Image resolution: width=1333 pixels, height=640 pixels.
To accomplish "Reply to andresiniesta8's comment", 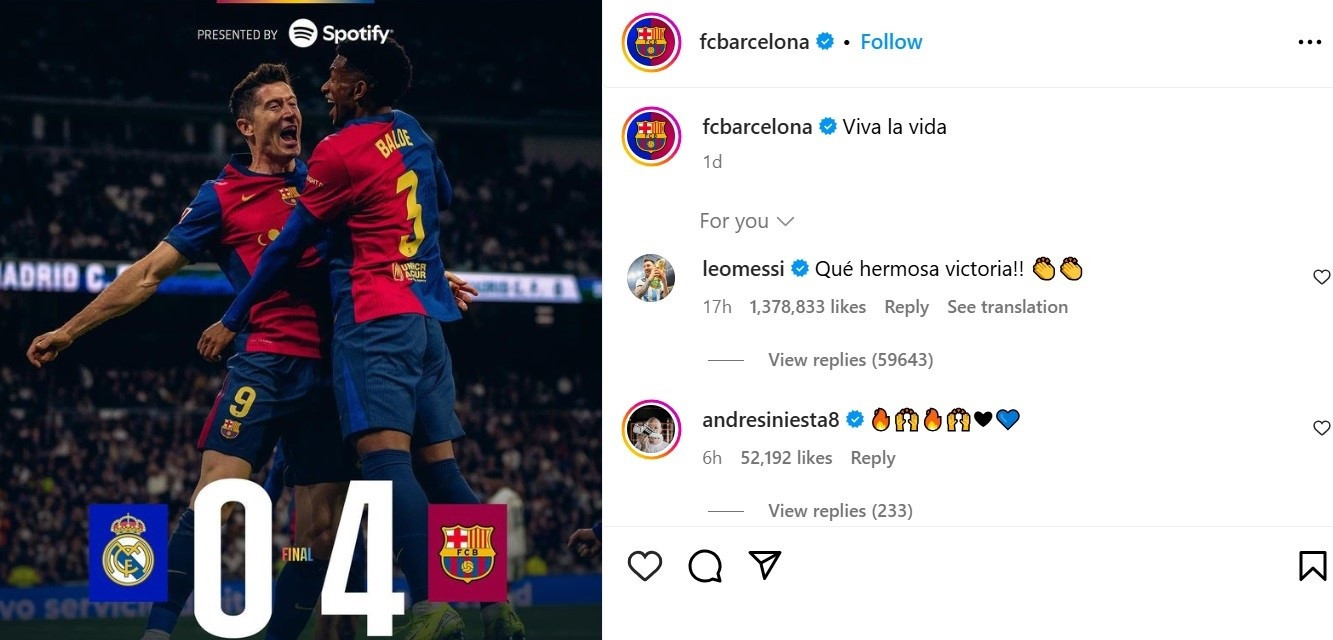I will click(872, 458).
